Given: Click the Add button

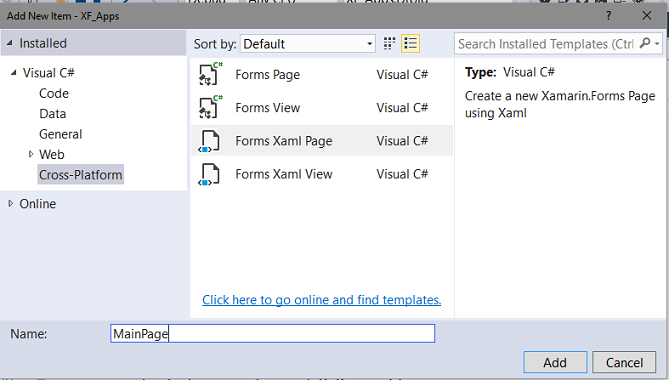Looking at the screenshot, I should [x=555, y=363].
